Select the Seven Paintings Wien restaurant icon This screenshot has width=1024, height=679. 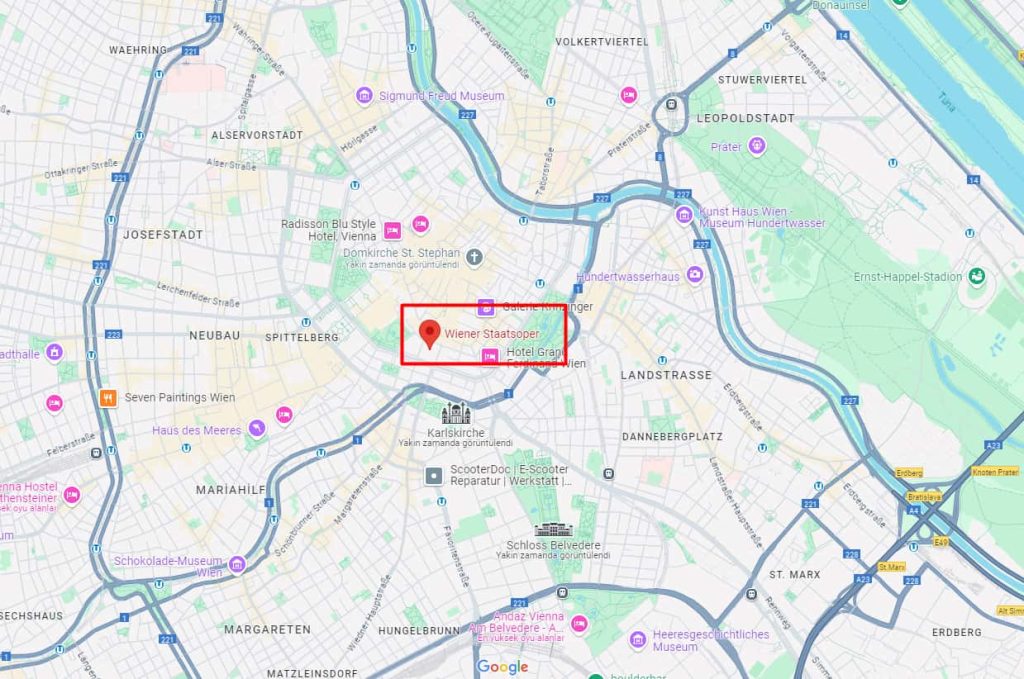(108, 398)
